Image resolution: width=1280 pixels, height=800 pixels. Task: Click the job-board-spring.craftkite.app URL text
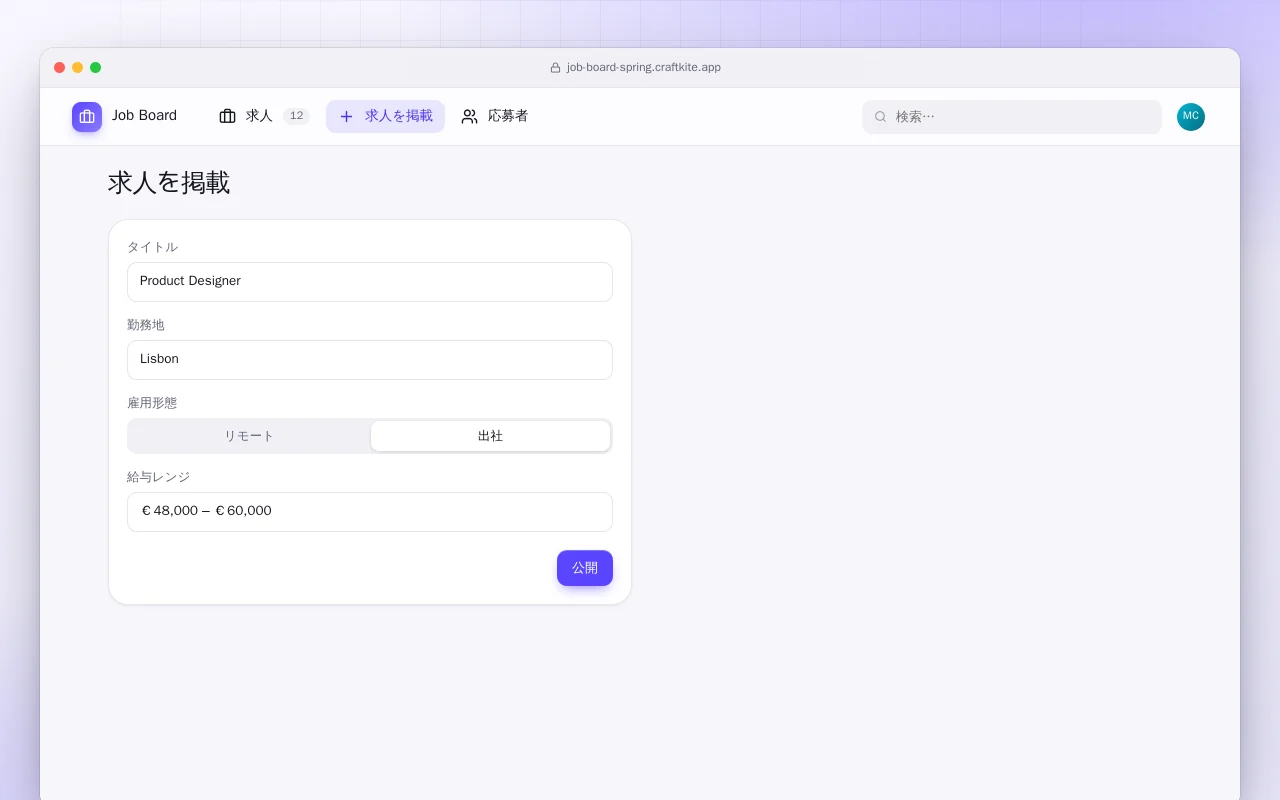(x=644, y=68)
